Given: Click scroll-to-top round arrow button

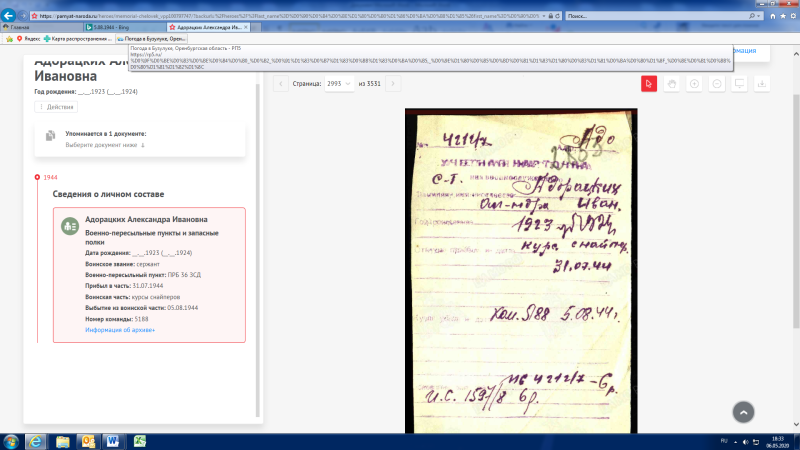Looking at the screenshot, I should [743, 412].
